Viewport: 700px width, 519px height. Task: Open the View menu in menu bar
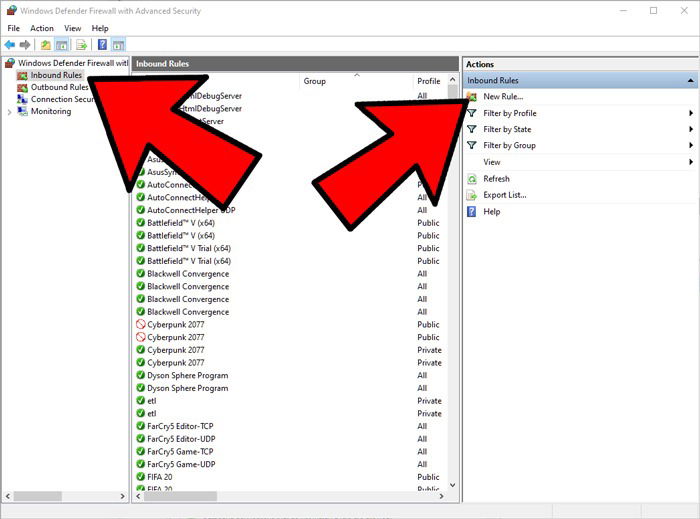(x=72, y=28)
